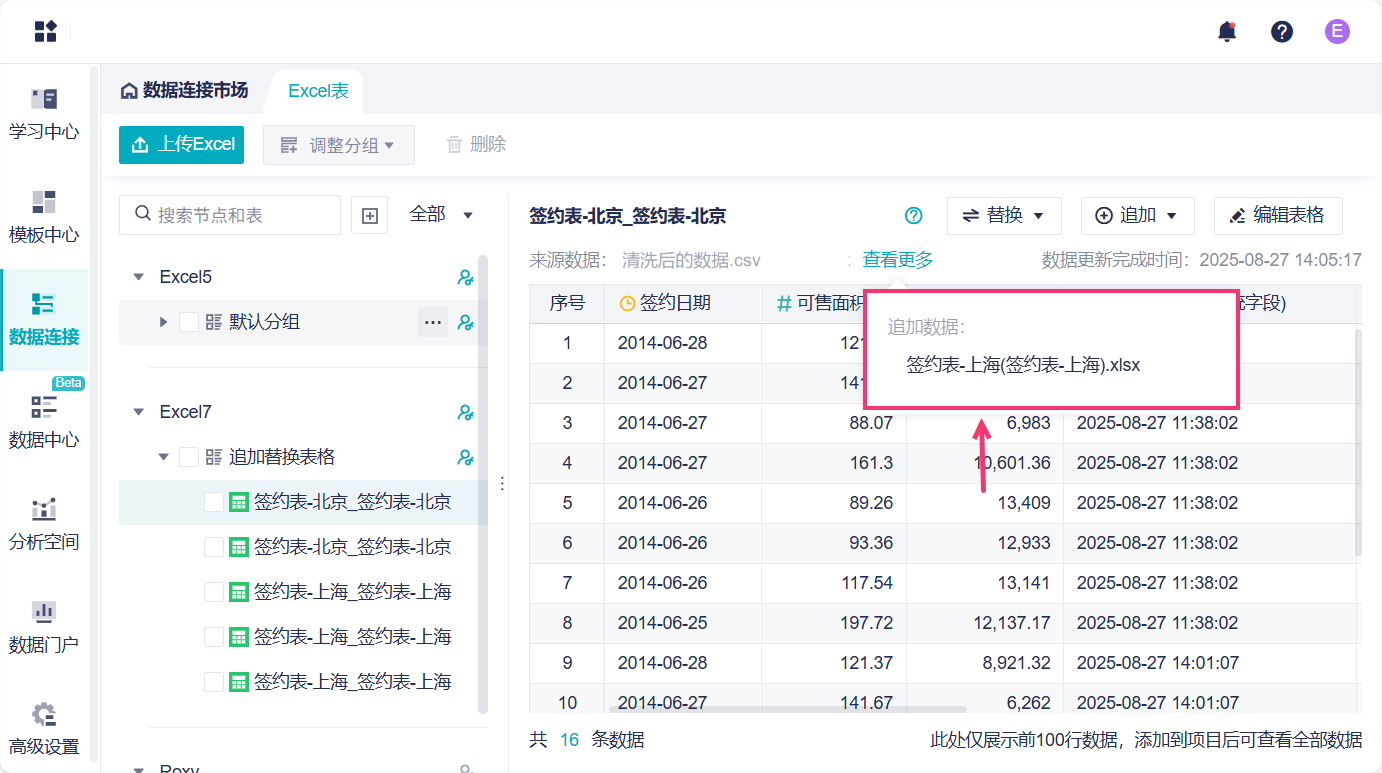Click the table help circle icon
1382x773 pixels.
pyautogui.click(x=913, y=215)
